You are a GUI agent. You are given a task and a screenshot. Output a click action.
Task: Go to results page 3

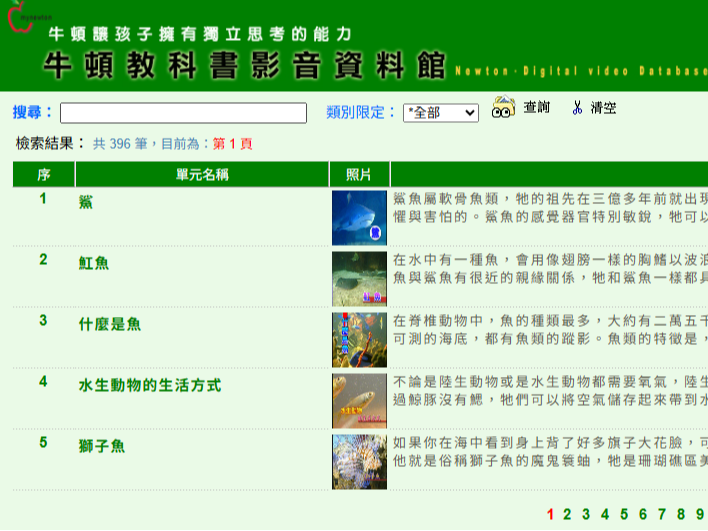(586, 514)
